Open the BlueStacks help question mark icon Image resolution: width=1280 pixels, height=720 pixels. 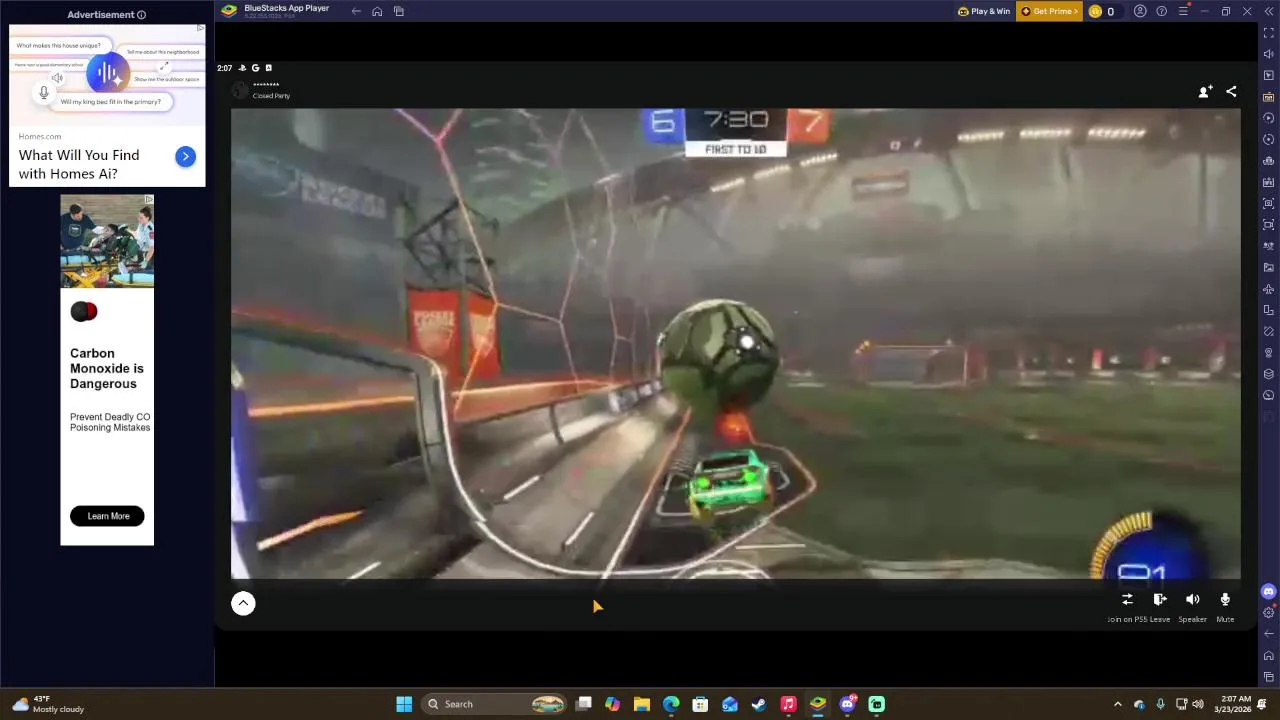pyautogui.click(x=1161, y=11)
